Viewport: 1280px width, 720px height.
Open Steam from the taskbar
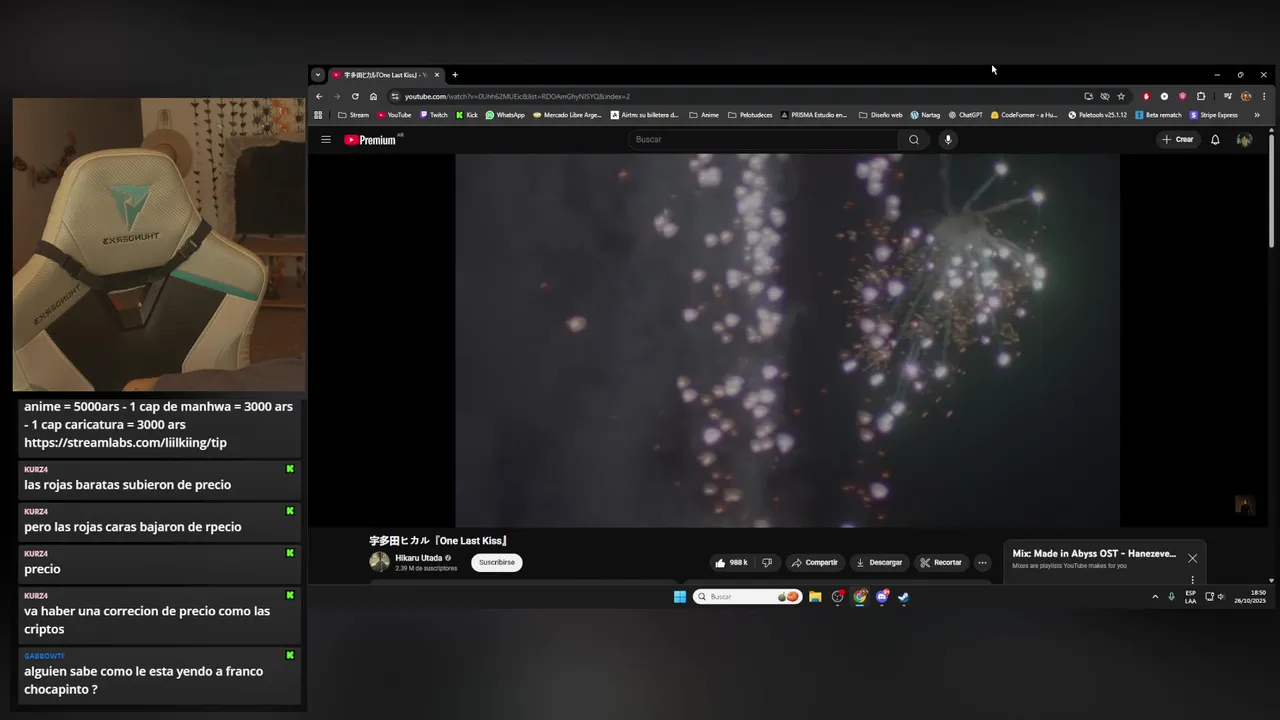[x=903, y=597]
